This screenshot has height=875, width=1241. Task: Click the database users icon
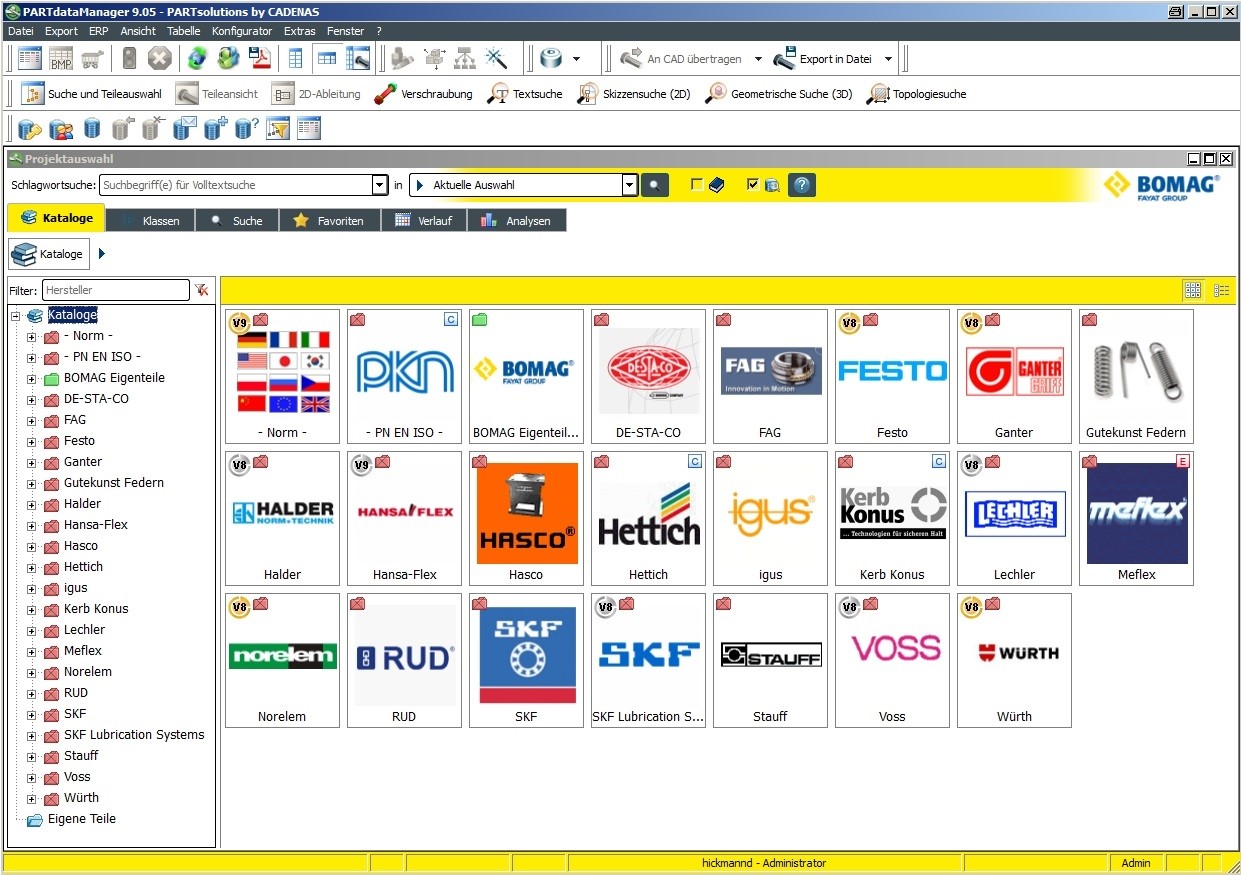point(61,128)
